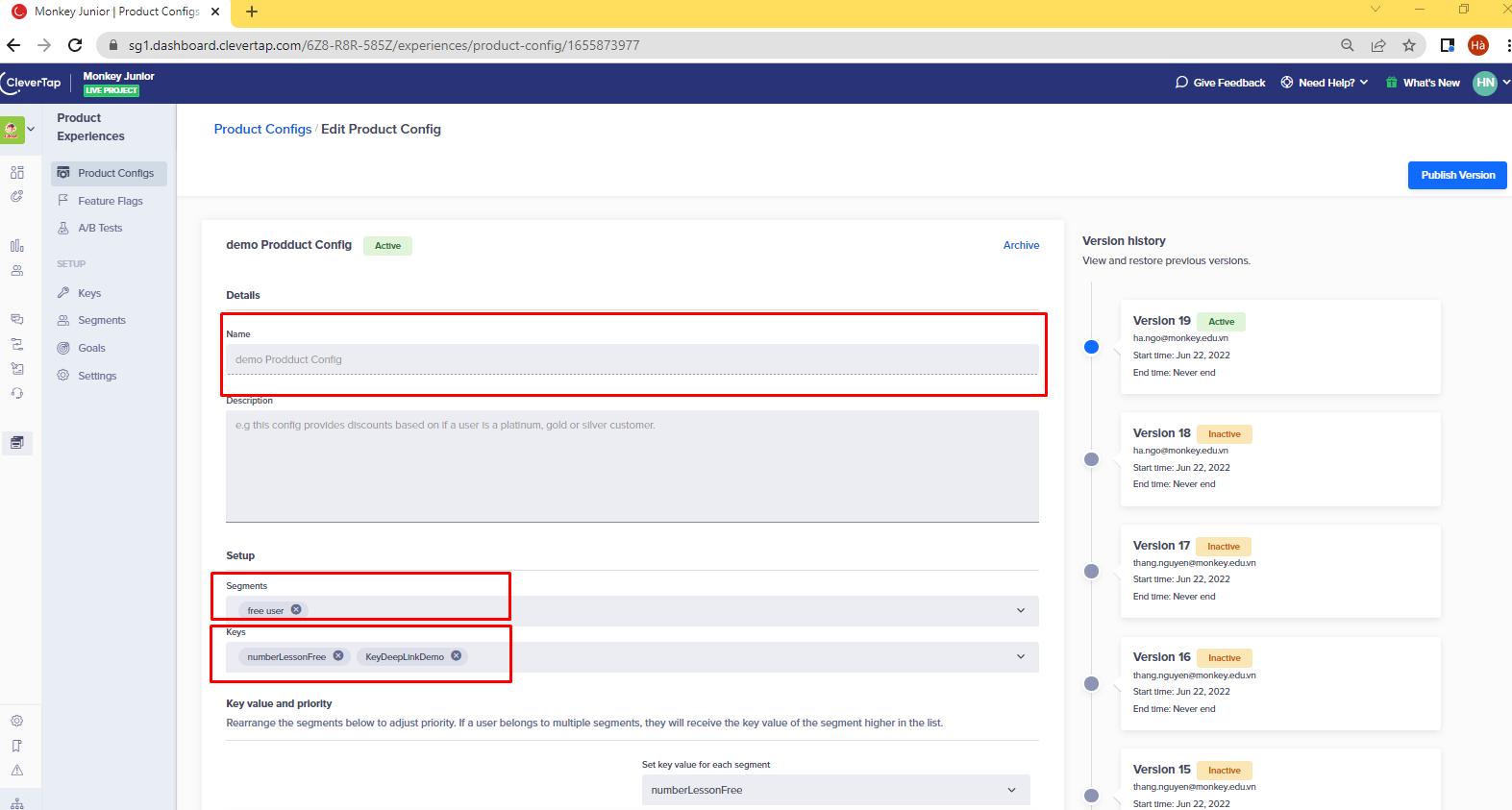Image resolution: width=1512 pixels, height=810 pixels.
Task: Open the HN user avatar menu
Action: coord(1485,83)
